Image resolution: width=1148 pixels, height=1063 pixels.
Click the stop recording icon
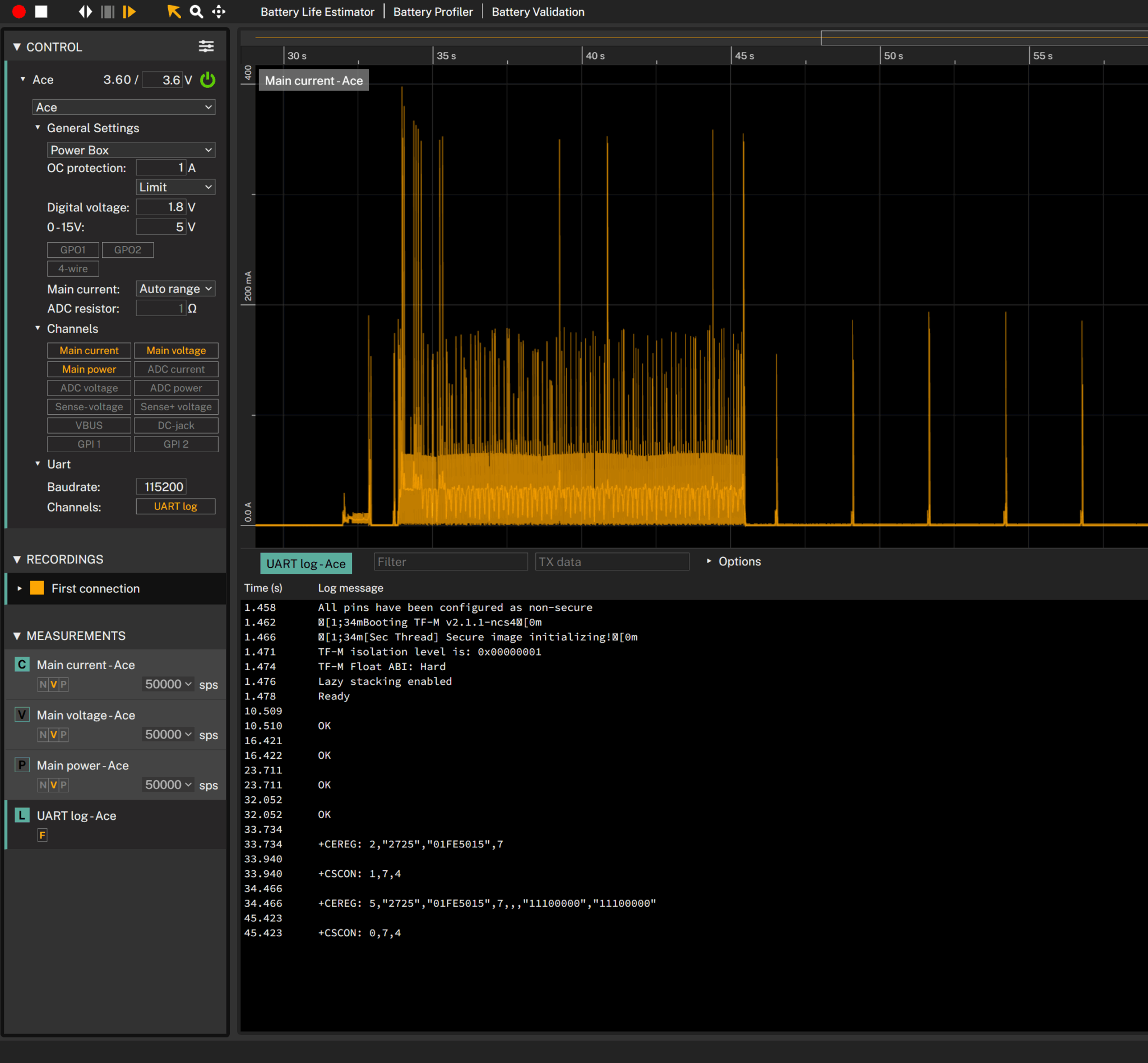(41, 12)
